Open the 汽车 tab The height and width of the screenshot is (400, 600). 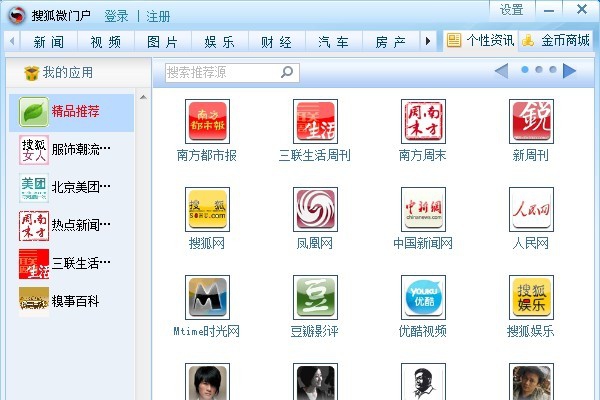[334, 42]
